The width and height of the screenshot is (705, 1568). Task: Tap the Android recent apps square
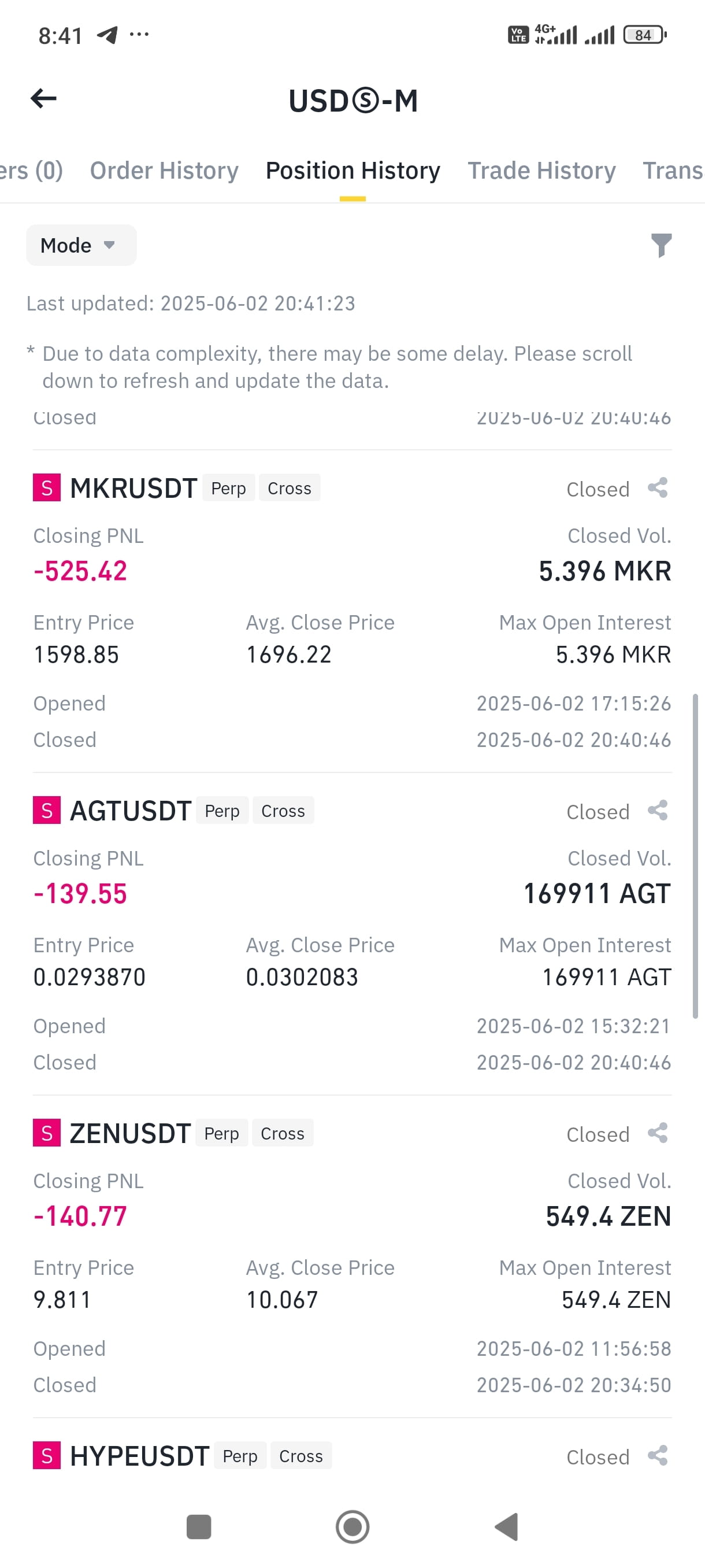199,1526
